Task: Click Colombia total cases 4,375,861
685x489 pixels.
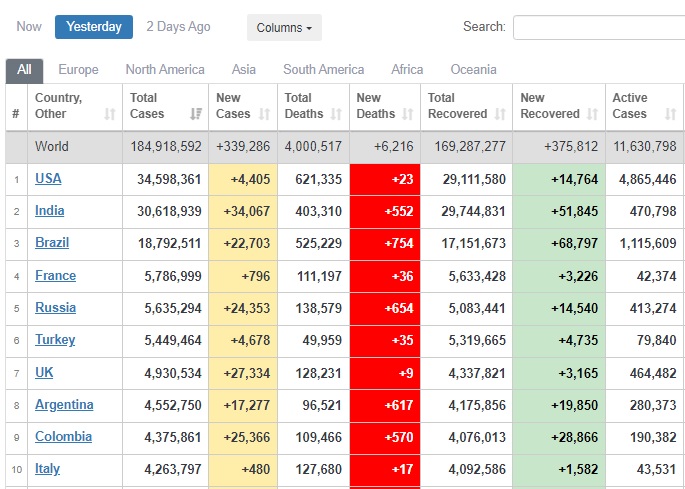Action: pyautogui.click(x=173, y=437)
